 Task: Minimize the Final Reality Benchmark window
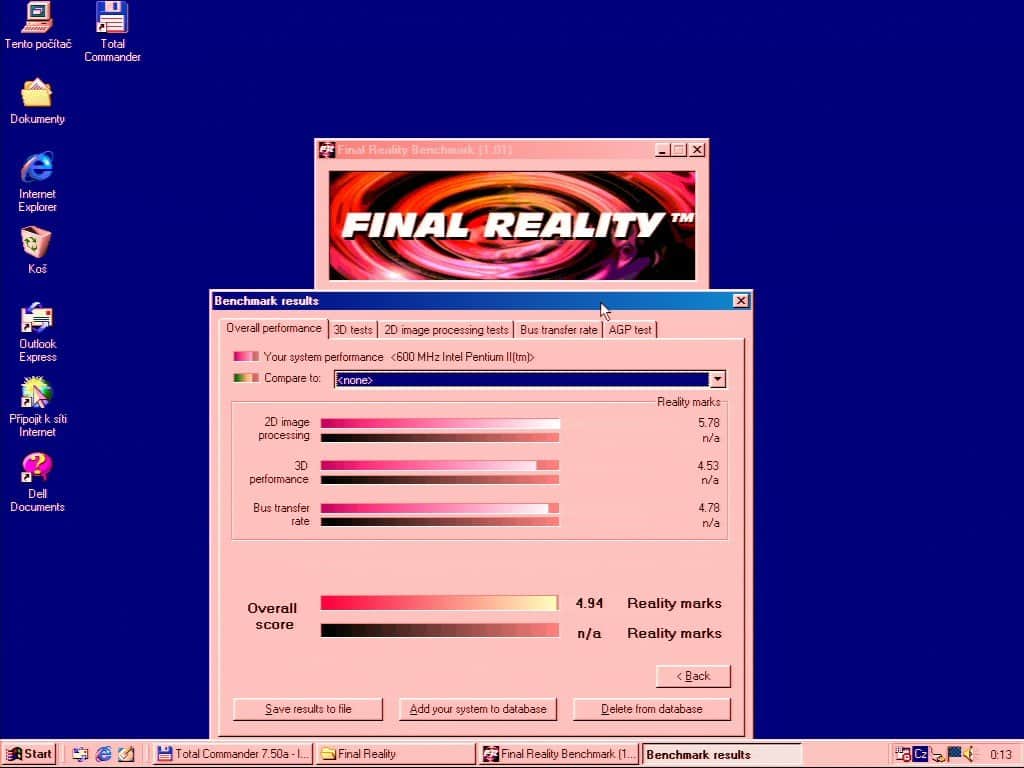click(662, 150)
